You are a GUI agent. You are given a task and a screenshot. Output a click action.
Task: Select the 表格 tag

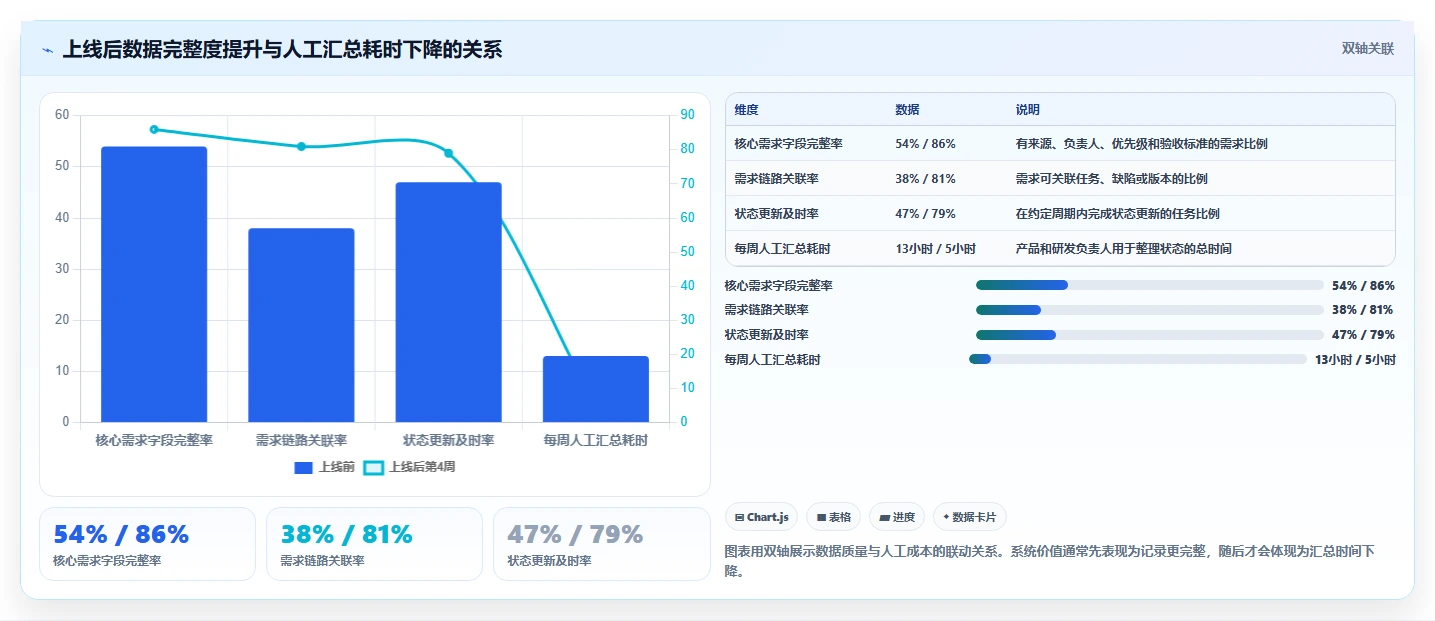coord(833,517)
